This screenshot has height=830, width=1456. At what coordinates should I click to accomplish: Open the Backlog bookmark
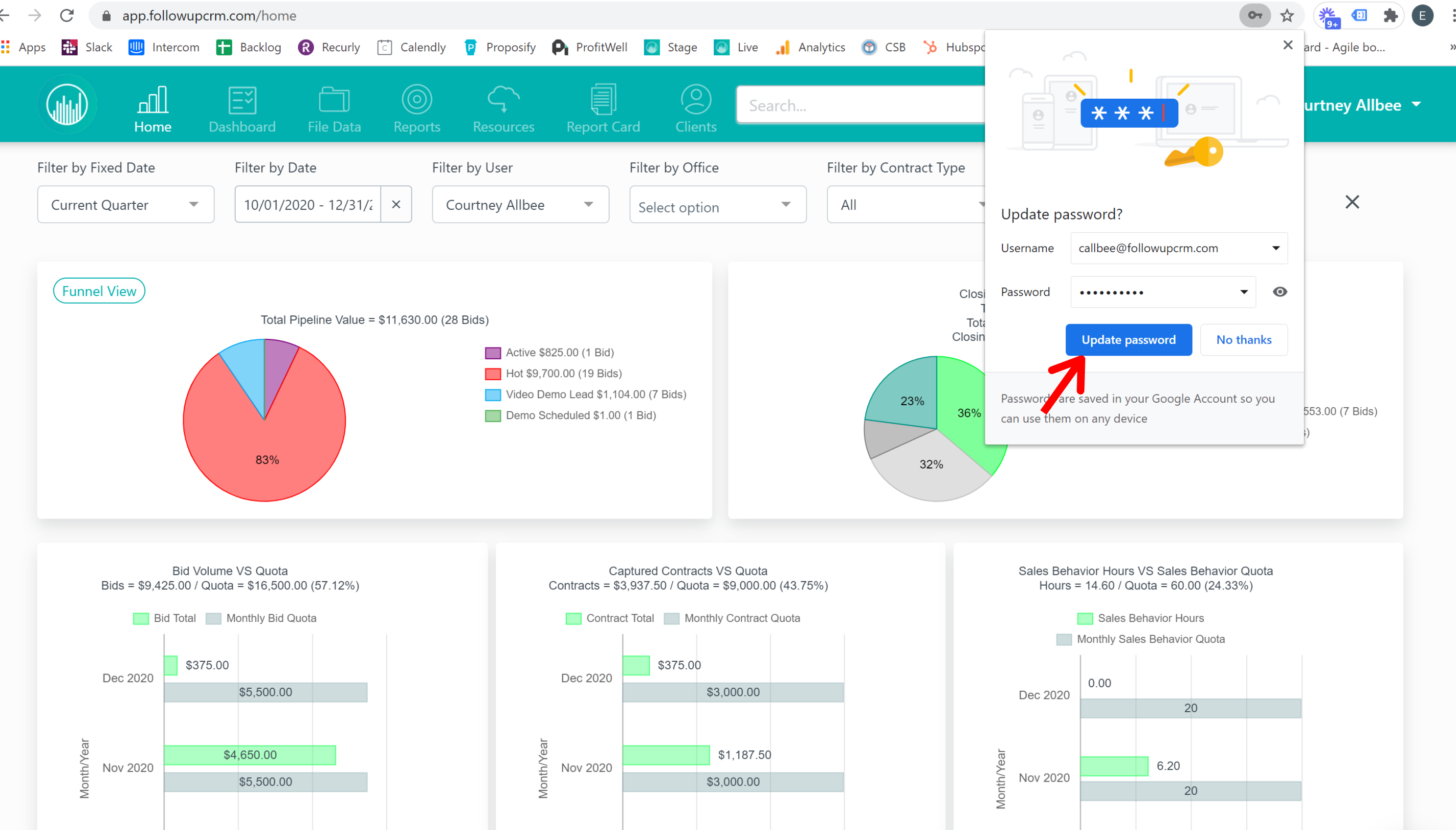(248, 47)
